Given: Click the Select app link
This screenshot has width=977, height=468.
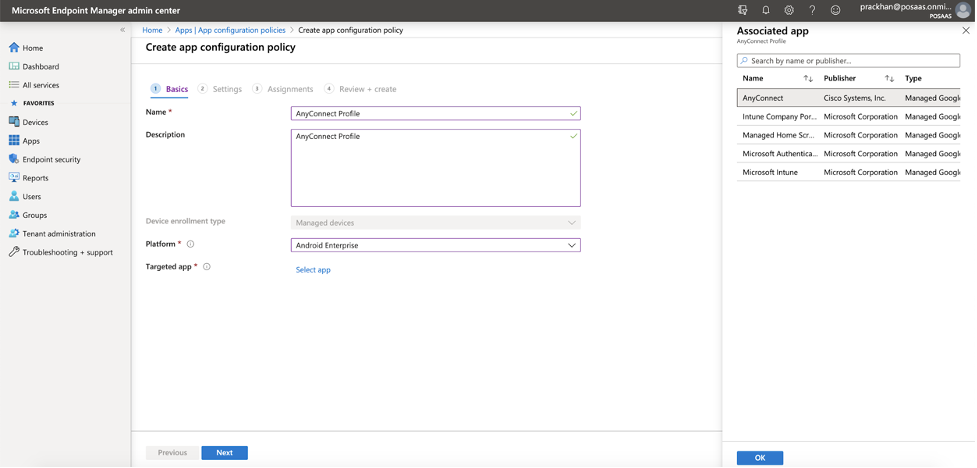Looking at the screenshot, I should [x=313, y=270].
